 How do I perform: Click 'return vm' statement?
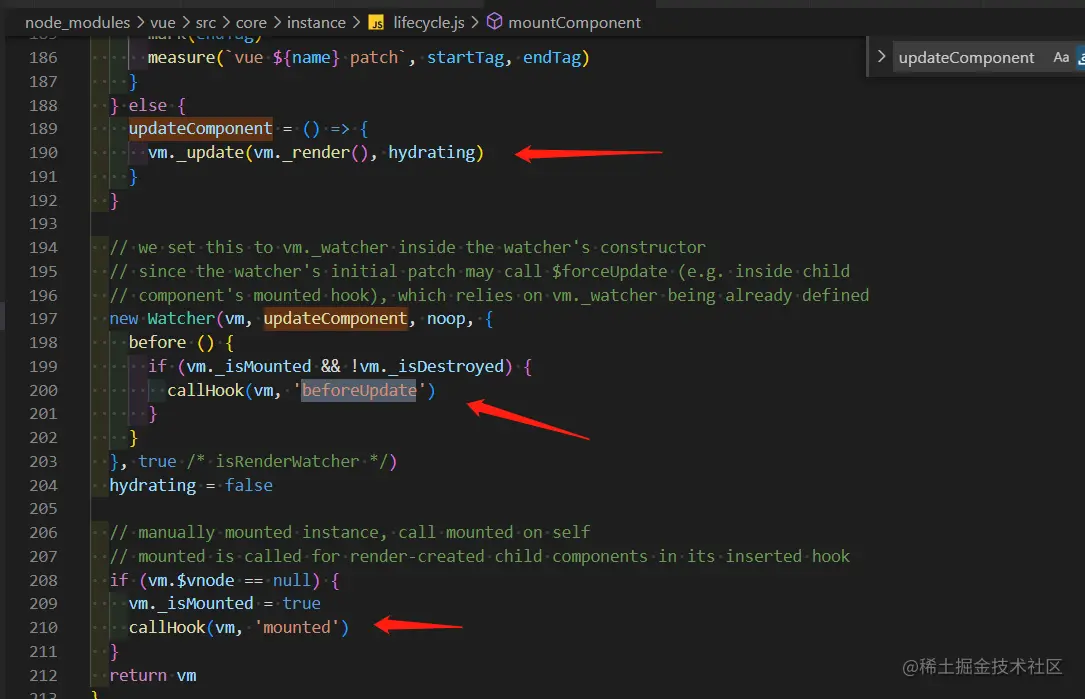pyautogui.click(x=153, y=675)
